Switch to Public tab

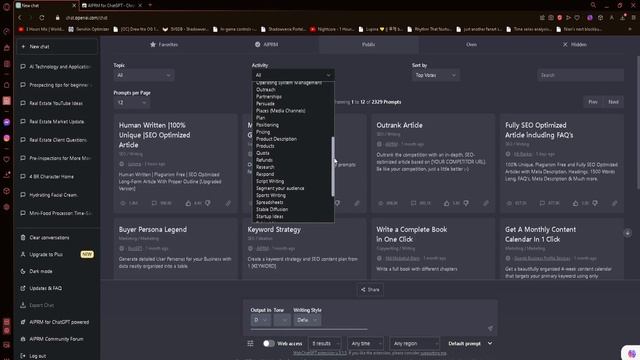click(368, 44)
